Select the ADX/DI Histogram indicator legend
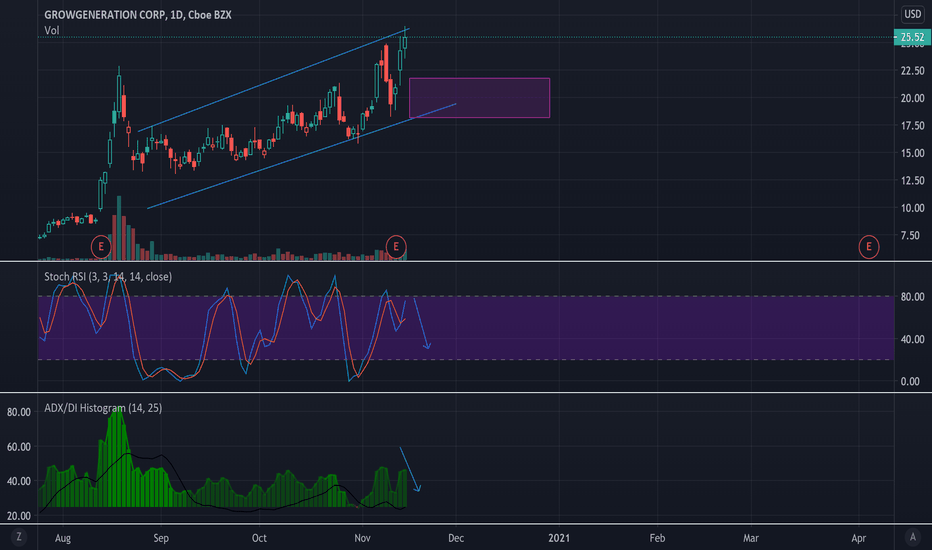Screen dimensions: 932x550 [103, 408]
